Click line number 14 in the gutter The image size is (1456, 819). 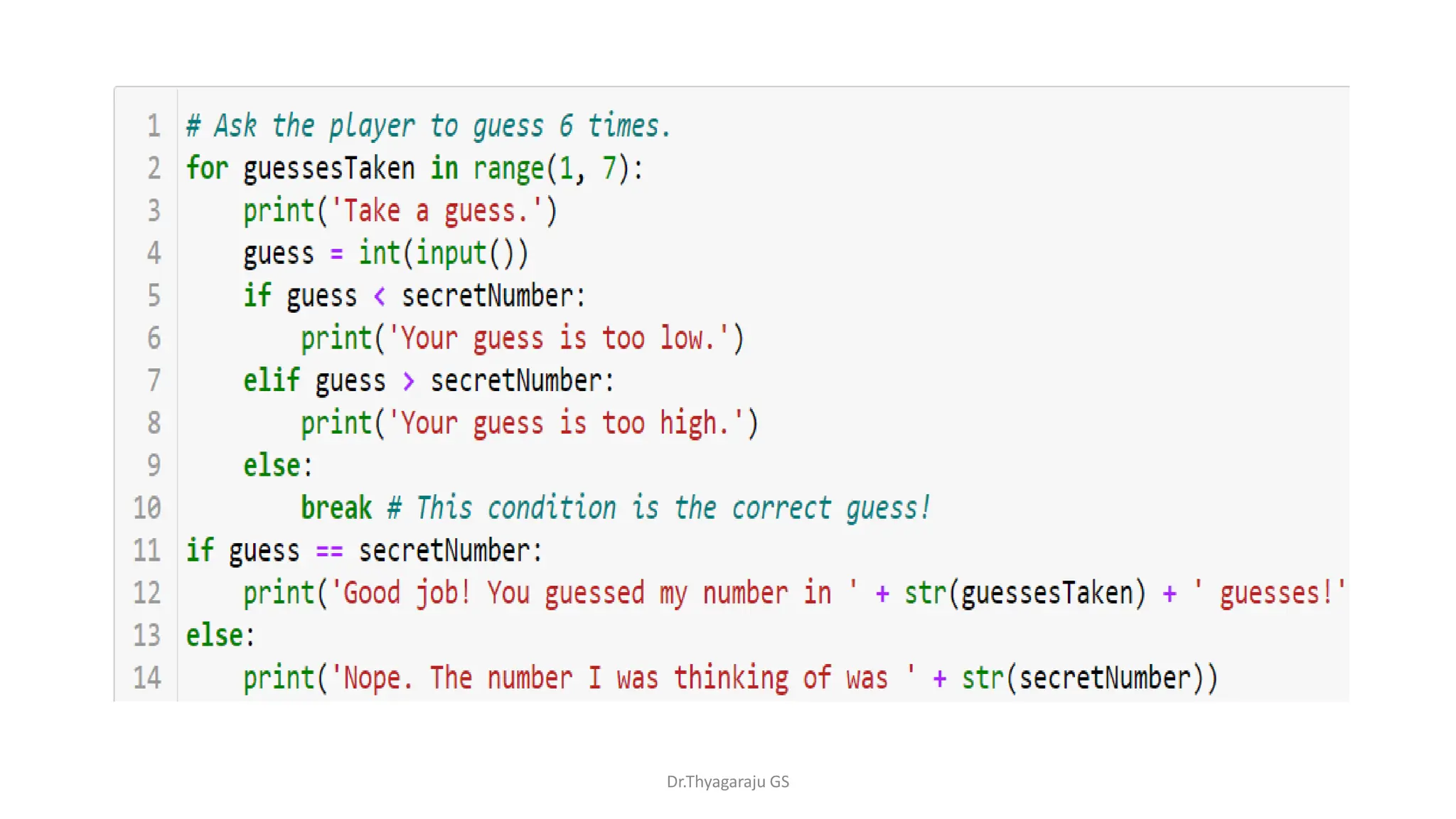[147, 678]
